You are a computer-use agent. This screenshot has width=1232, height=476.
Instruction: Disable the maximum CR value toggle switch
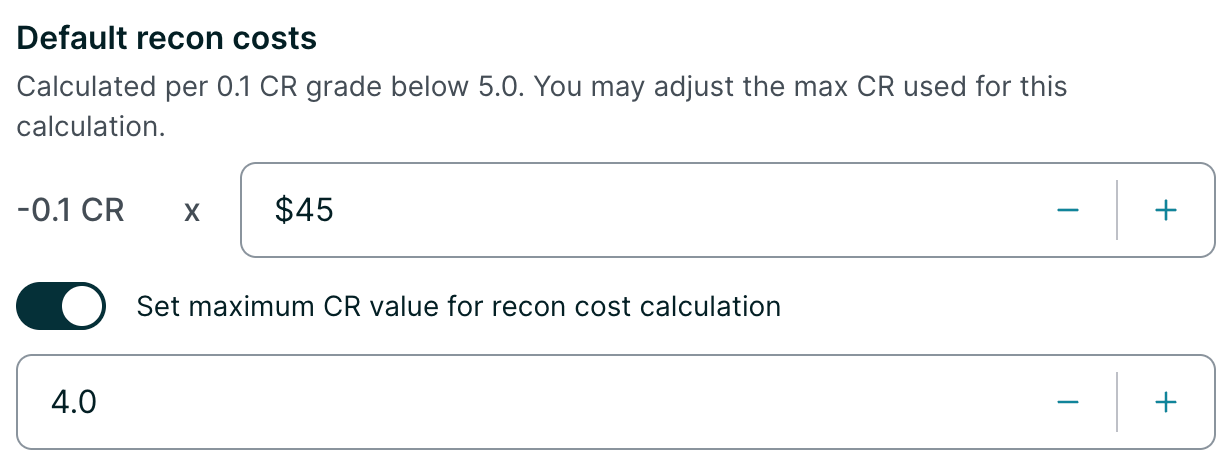point(61,306)
